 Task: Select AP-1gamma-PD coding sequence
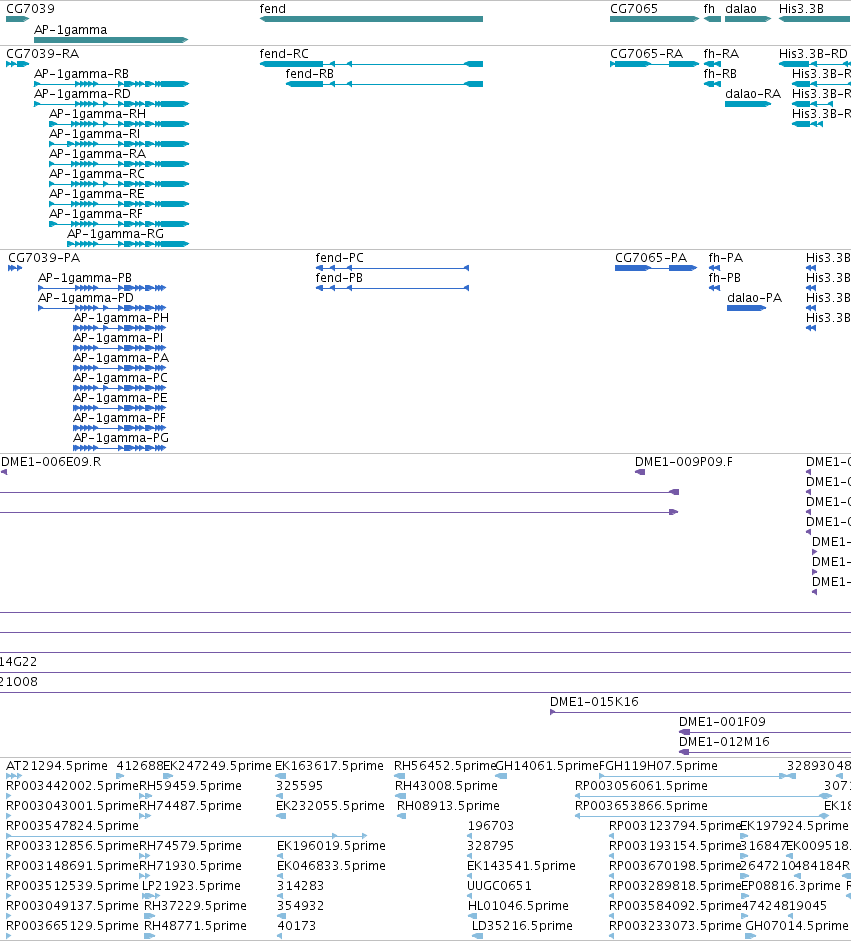click(102, 308)
